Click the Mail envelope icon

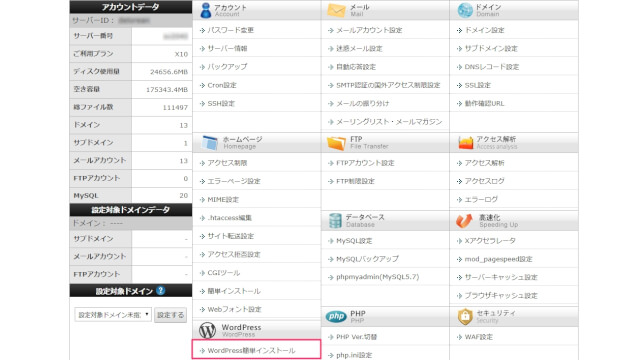click(x=336, y=10)
